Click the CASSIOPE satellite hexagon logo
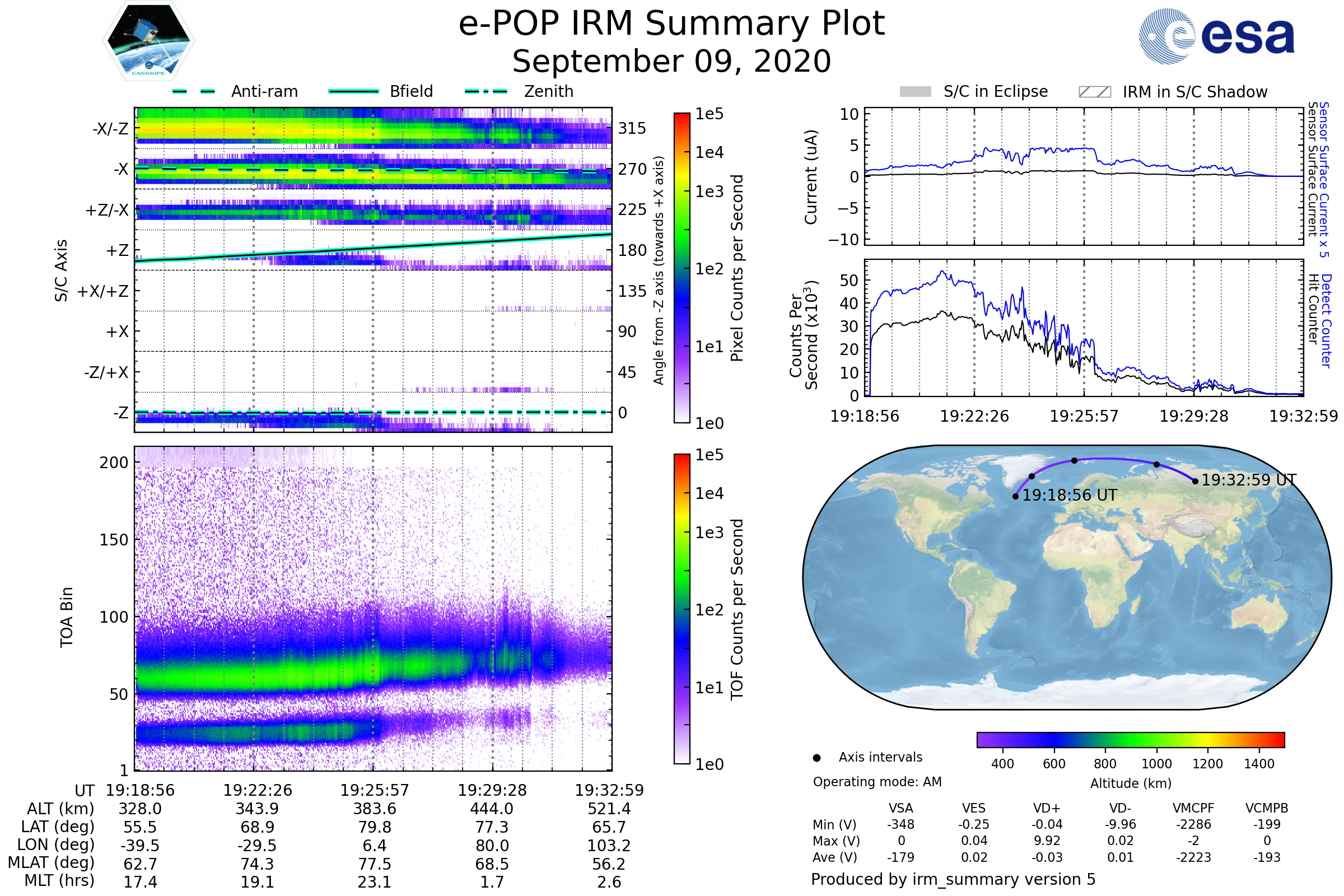Screen dimensions: 1344x896 point(148,41)
